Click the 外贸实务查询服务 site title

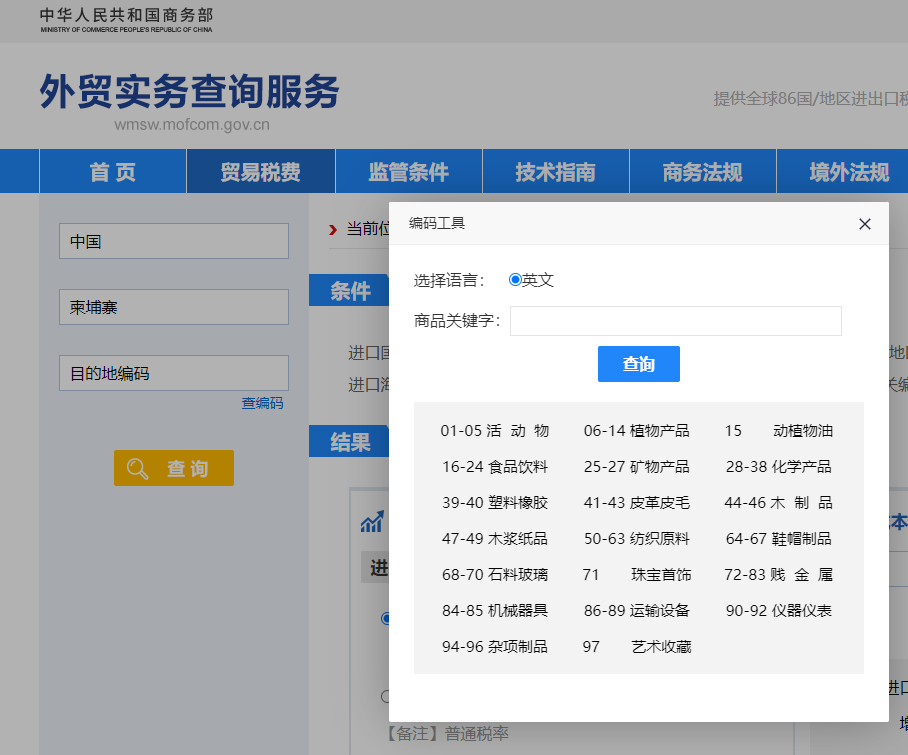pos(189,91)
